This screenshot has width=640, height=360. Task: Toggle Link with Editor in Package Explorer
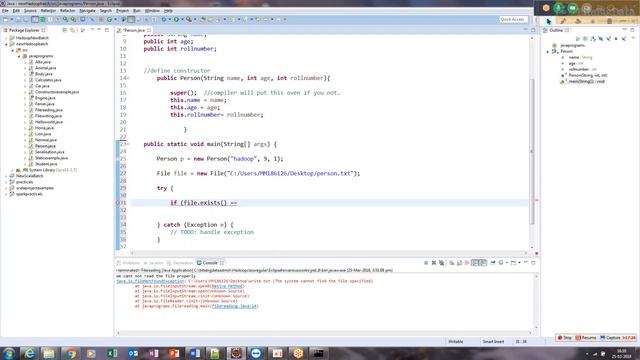click(72, 30)
